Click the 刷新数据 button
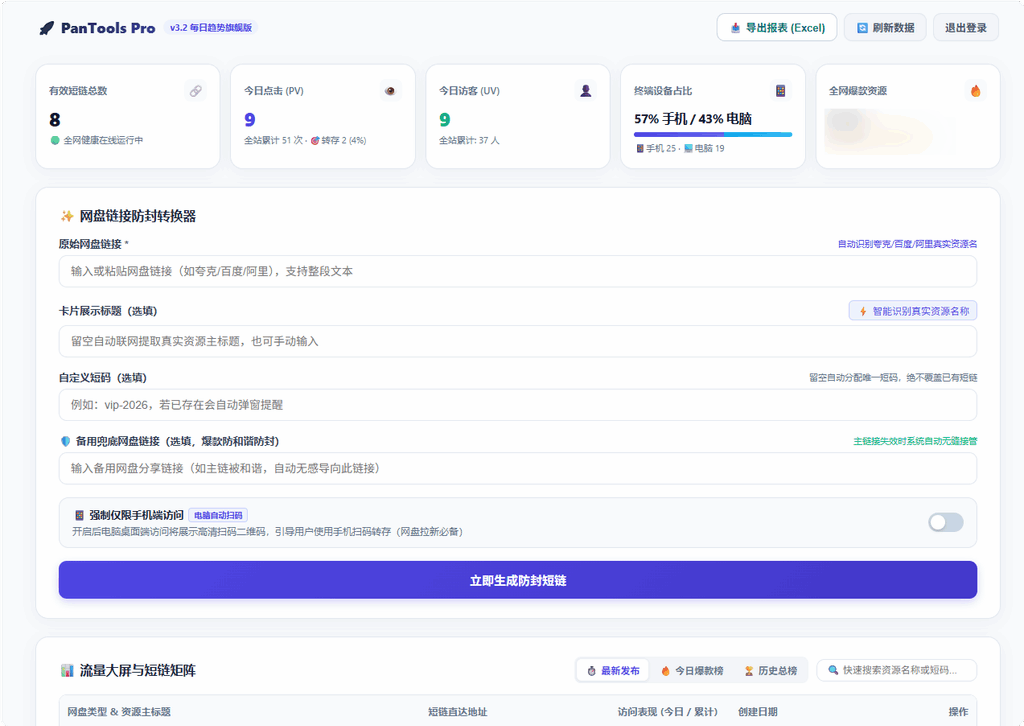Image resolution: width=1024 pixels, height=726 pixels. [x=885, y=27]
